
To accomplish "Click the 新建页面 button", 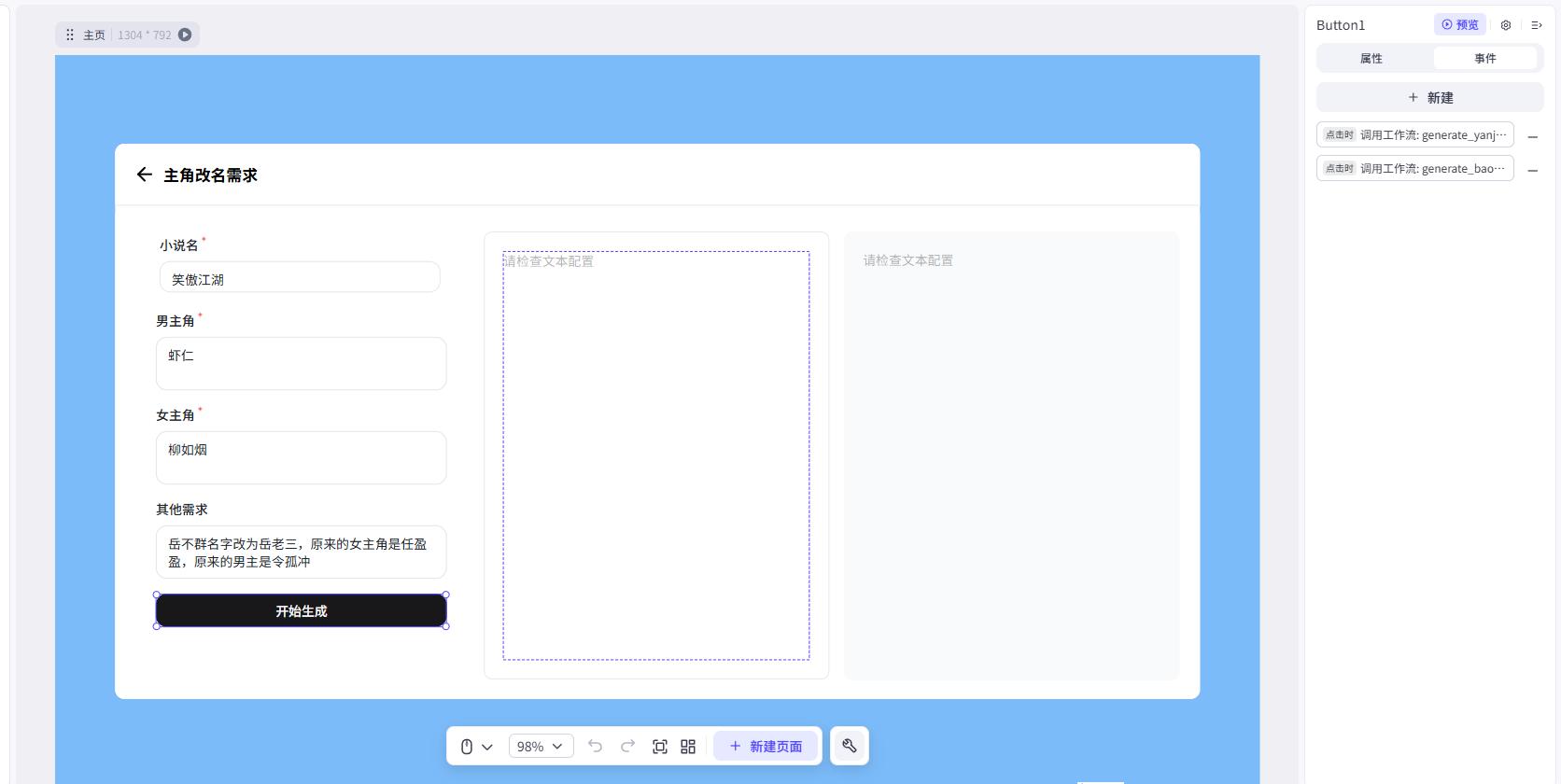I will click(766, 747).
